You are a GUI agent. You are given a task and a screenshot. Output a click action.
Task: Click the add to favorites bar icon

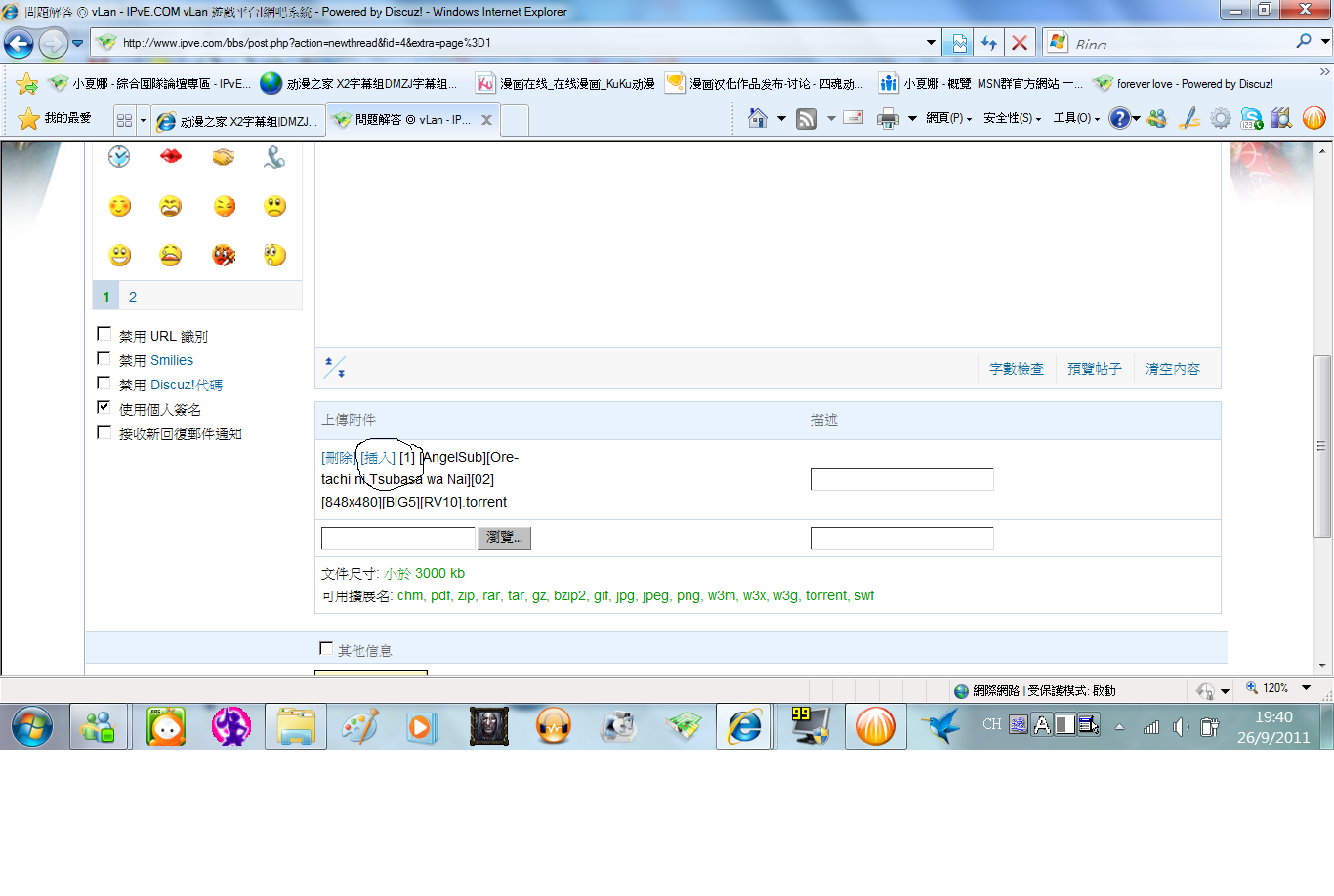click(27, 84)
